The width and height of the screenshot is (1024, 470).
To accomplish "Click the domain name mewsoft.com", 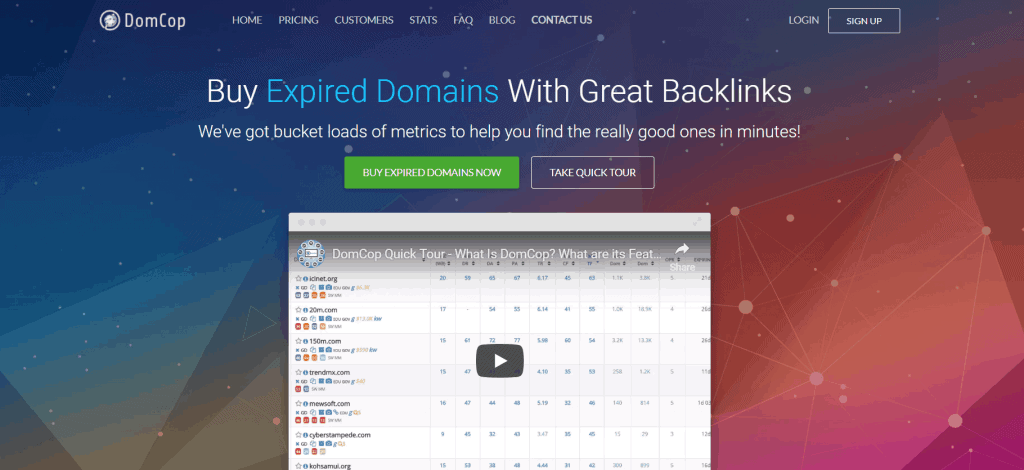I will pyautogui.click(x=330, y=404).
